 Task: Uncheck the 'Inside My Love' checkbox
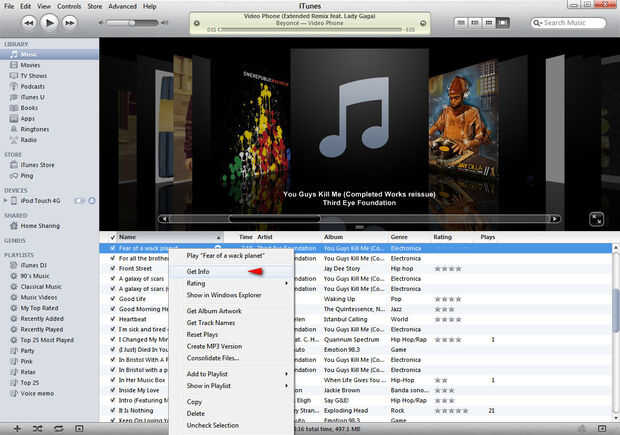tap(113, 390)
